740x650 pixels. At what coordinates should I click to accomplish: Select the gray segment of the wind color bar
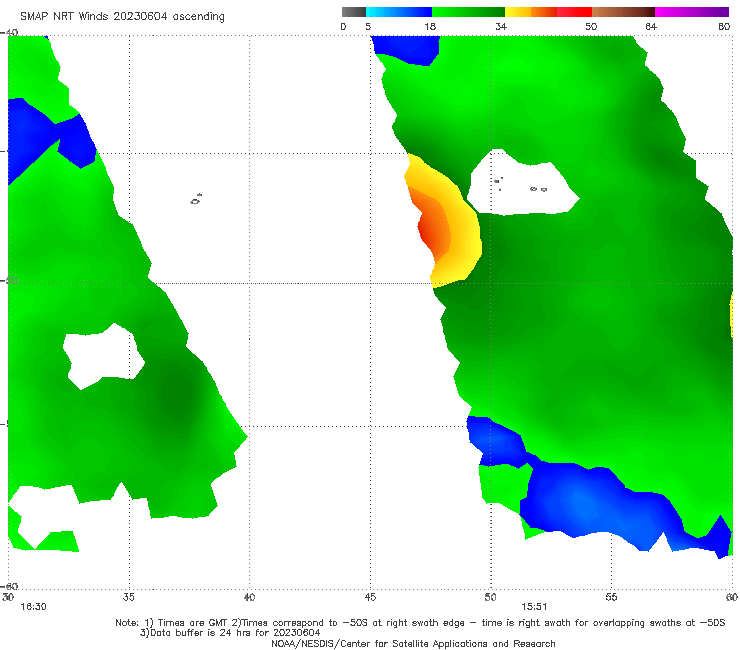coord(354,12)
